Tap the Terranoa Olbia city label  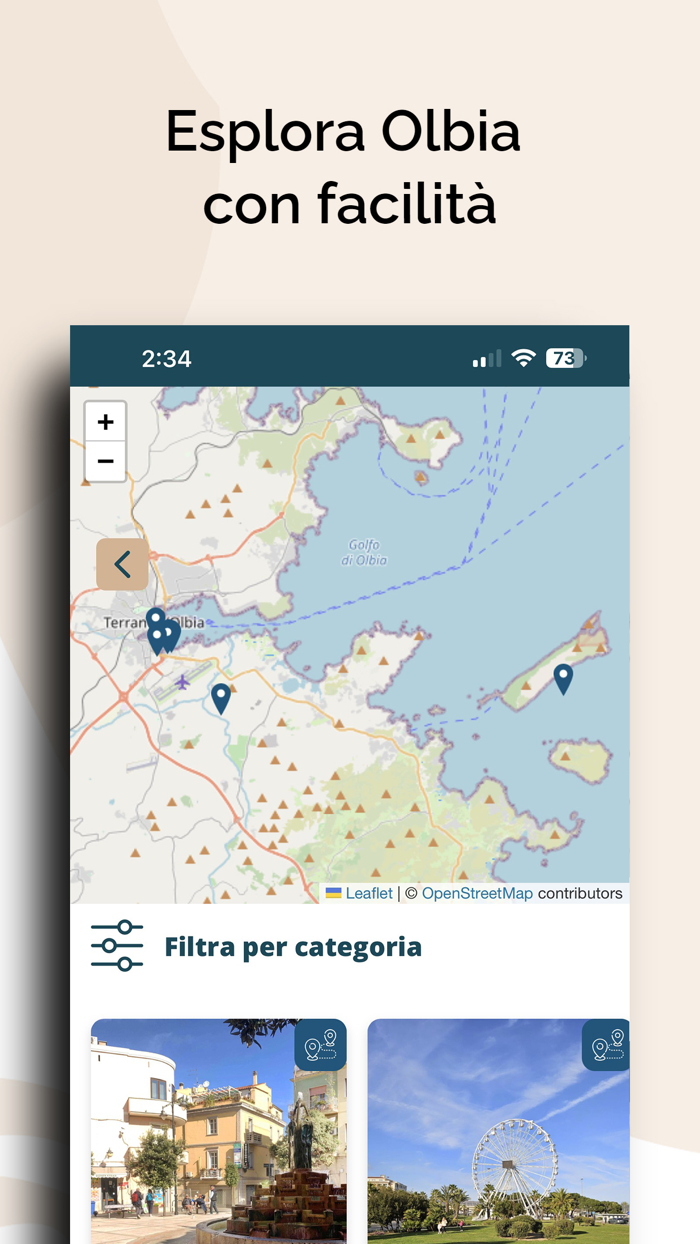coord(154,622)
